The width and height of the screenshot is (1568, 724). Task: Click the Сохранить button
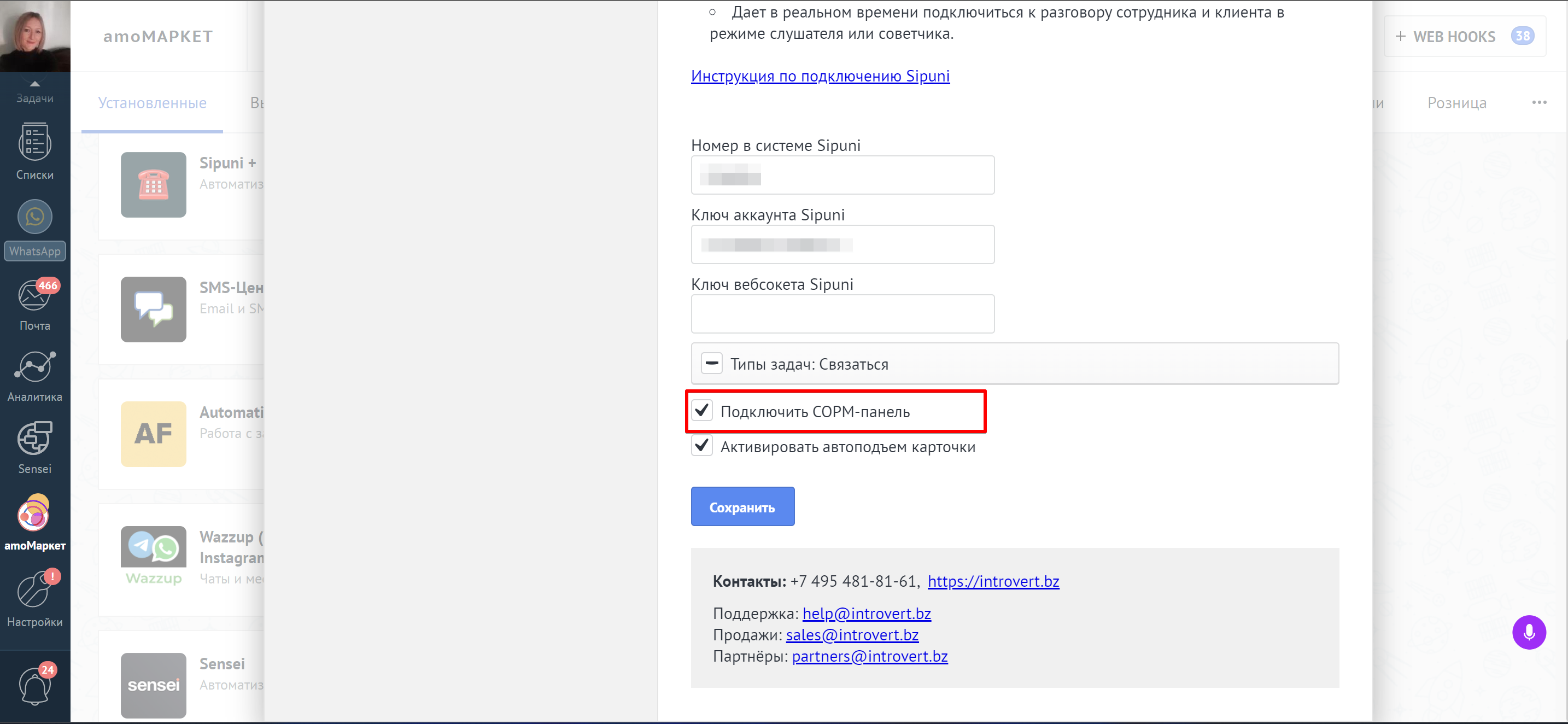(x=742, y=506)
